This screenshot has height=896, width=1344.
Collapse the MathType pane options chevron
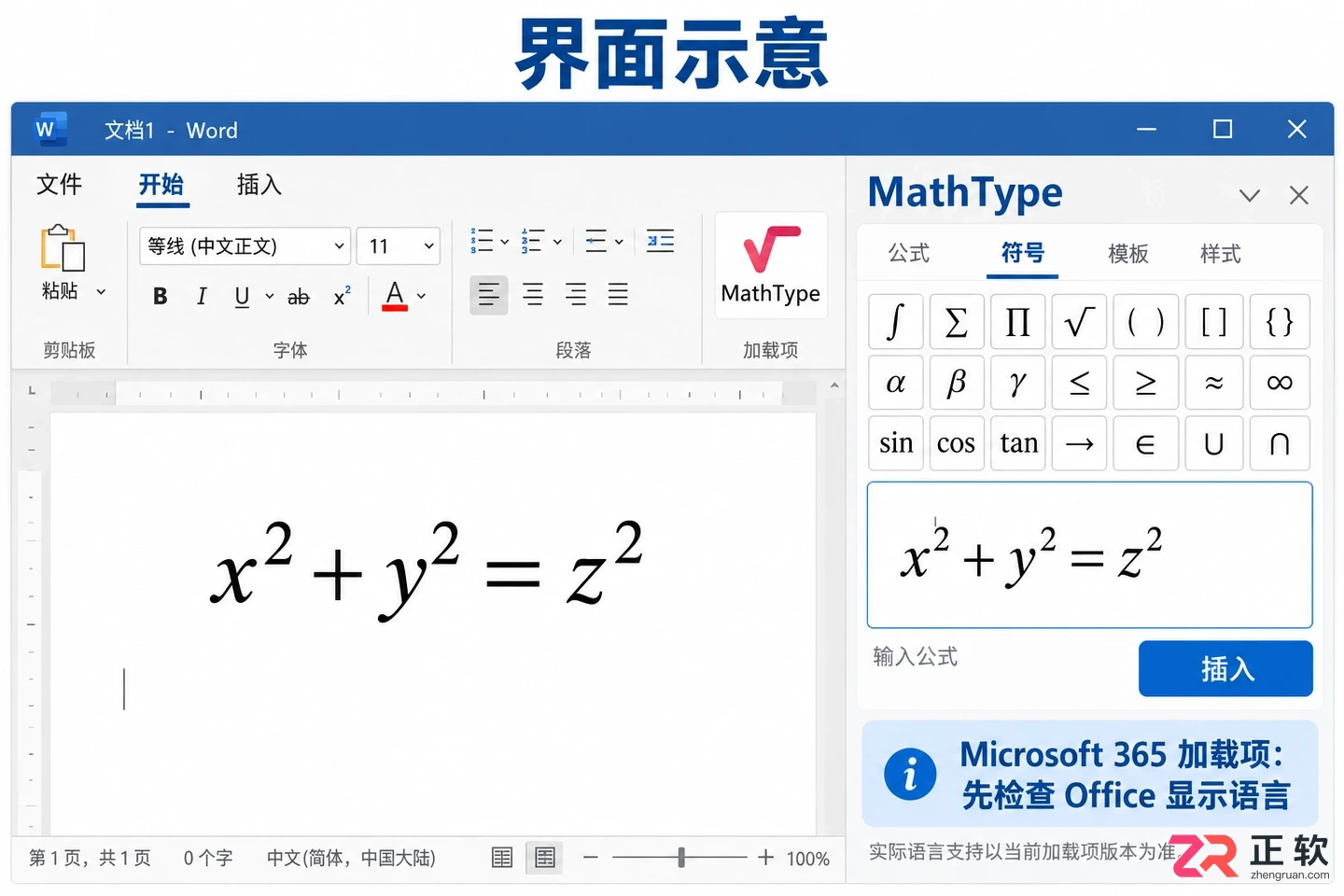click(1250, 195)
